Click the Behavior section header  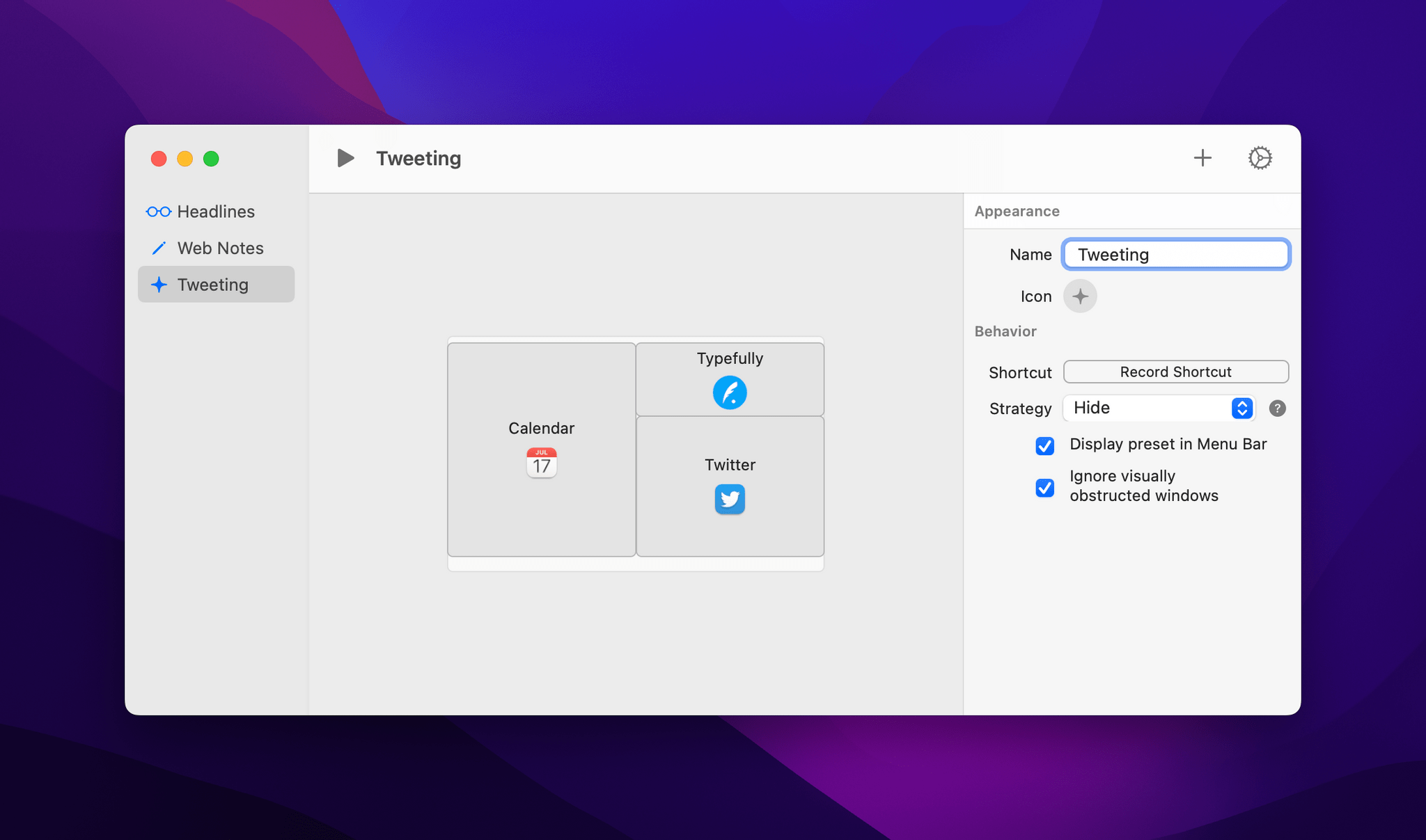1005,331
